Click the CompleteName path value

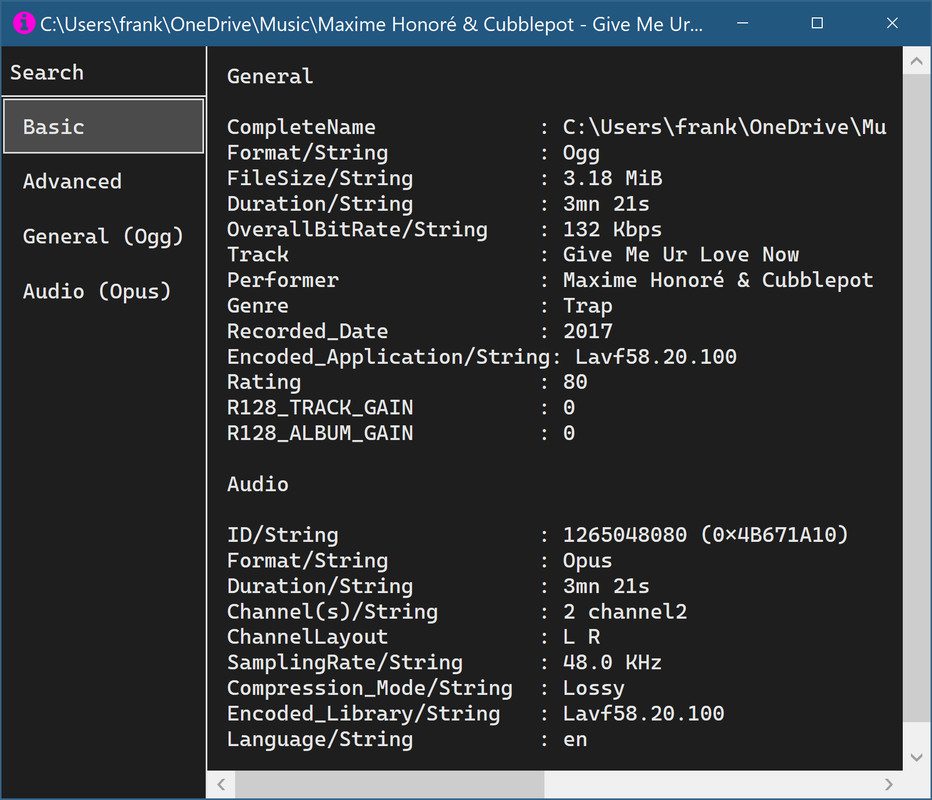click(725, 127)
